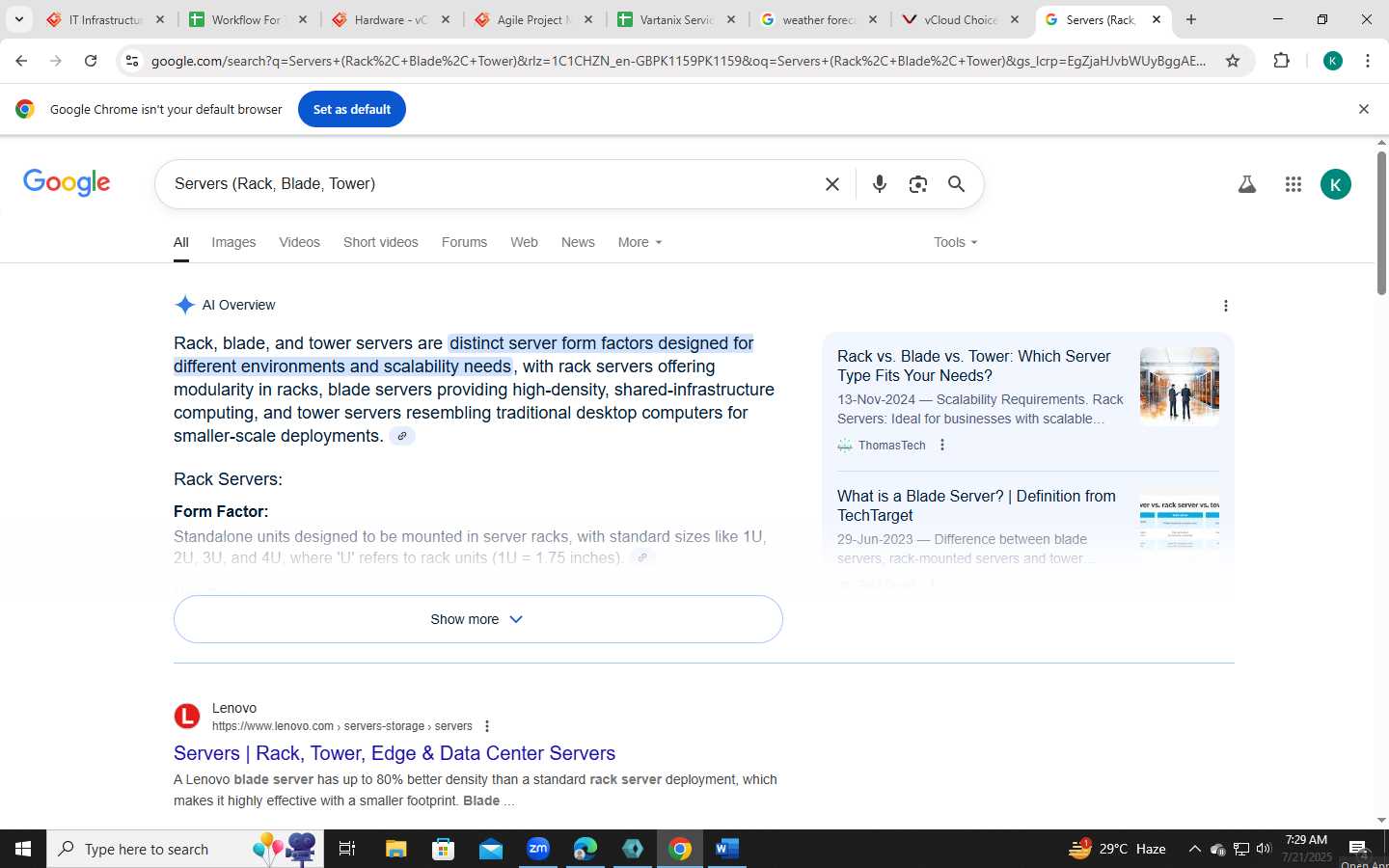Screen dimensions: 1389x868
Task: Close the weather forecast tab
Action: click(873, 19)
